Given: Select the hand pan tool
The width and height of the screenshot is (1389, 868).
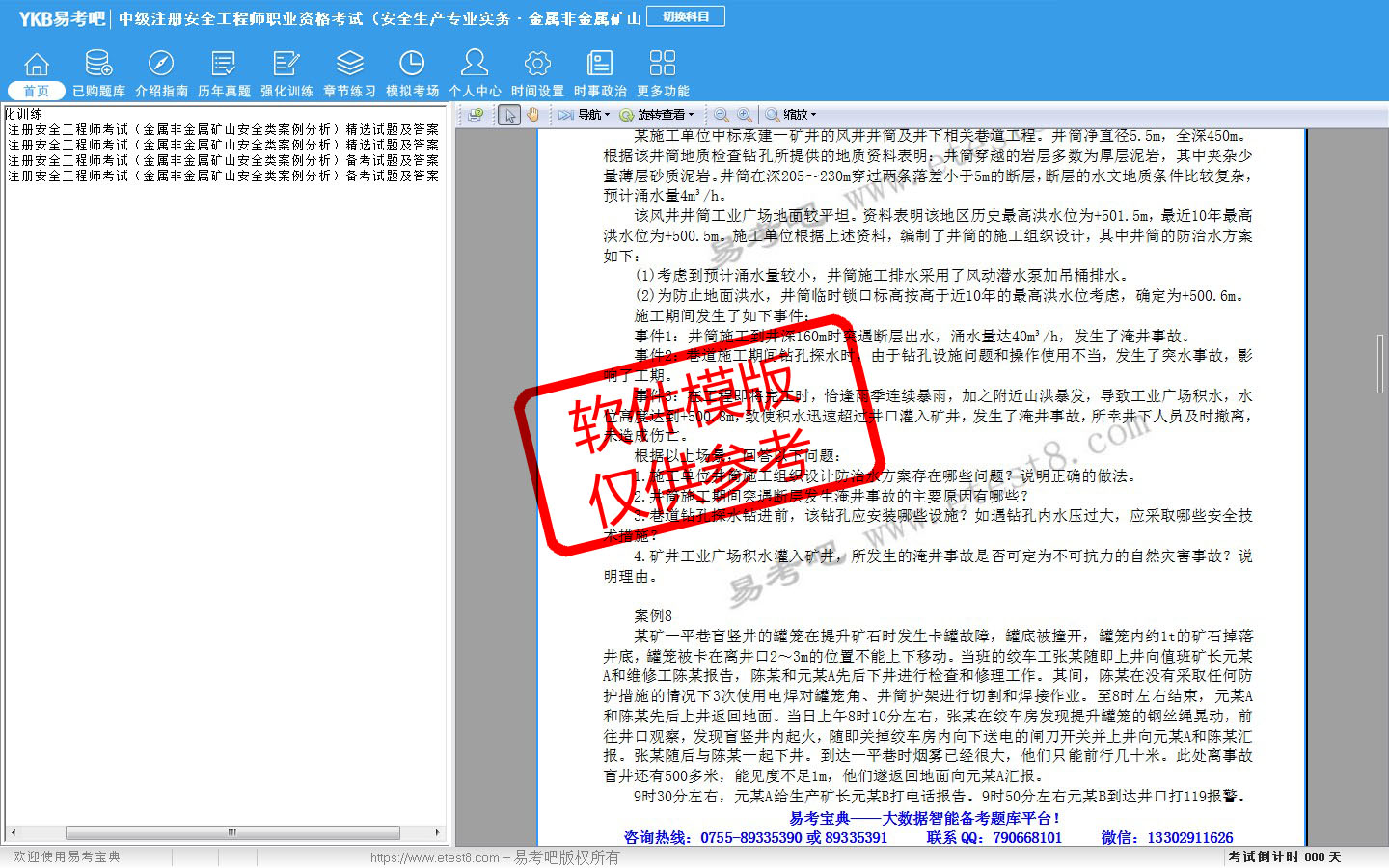Looking at the screenshot, I should click(x=532, y=115).
